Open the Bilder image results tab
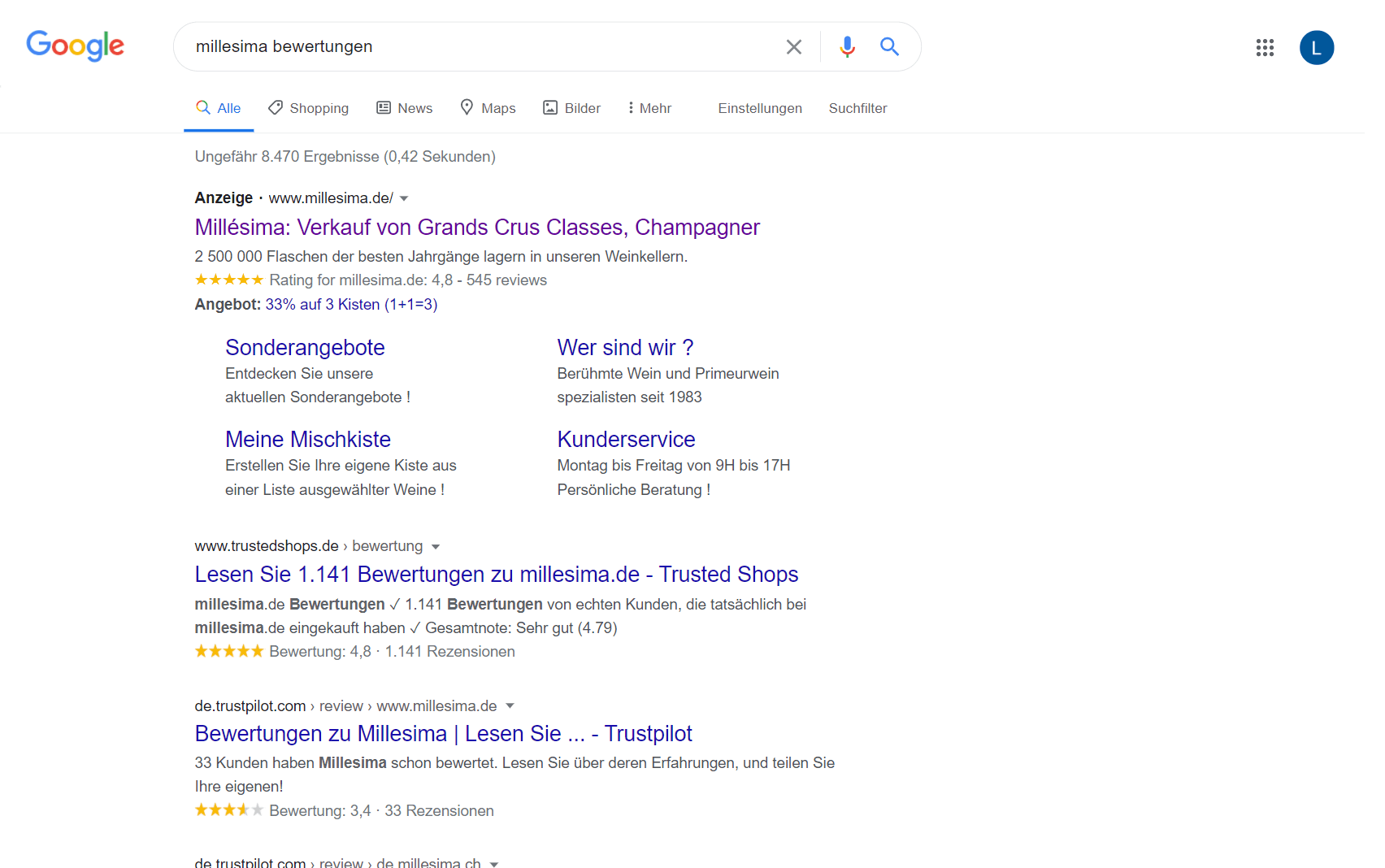 coord(571,108)
